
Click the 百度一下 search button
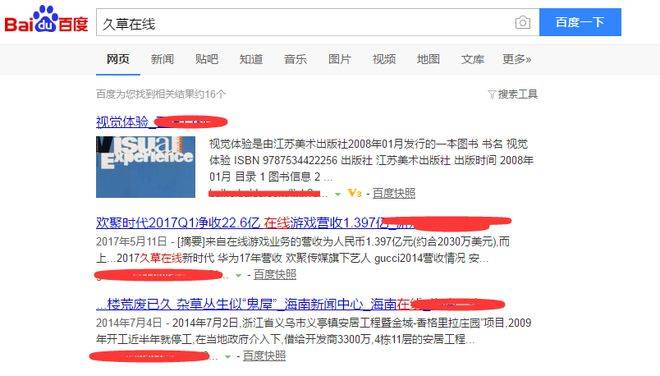(x=580, y=22)
